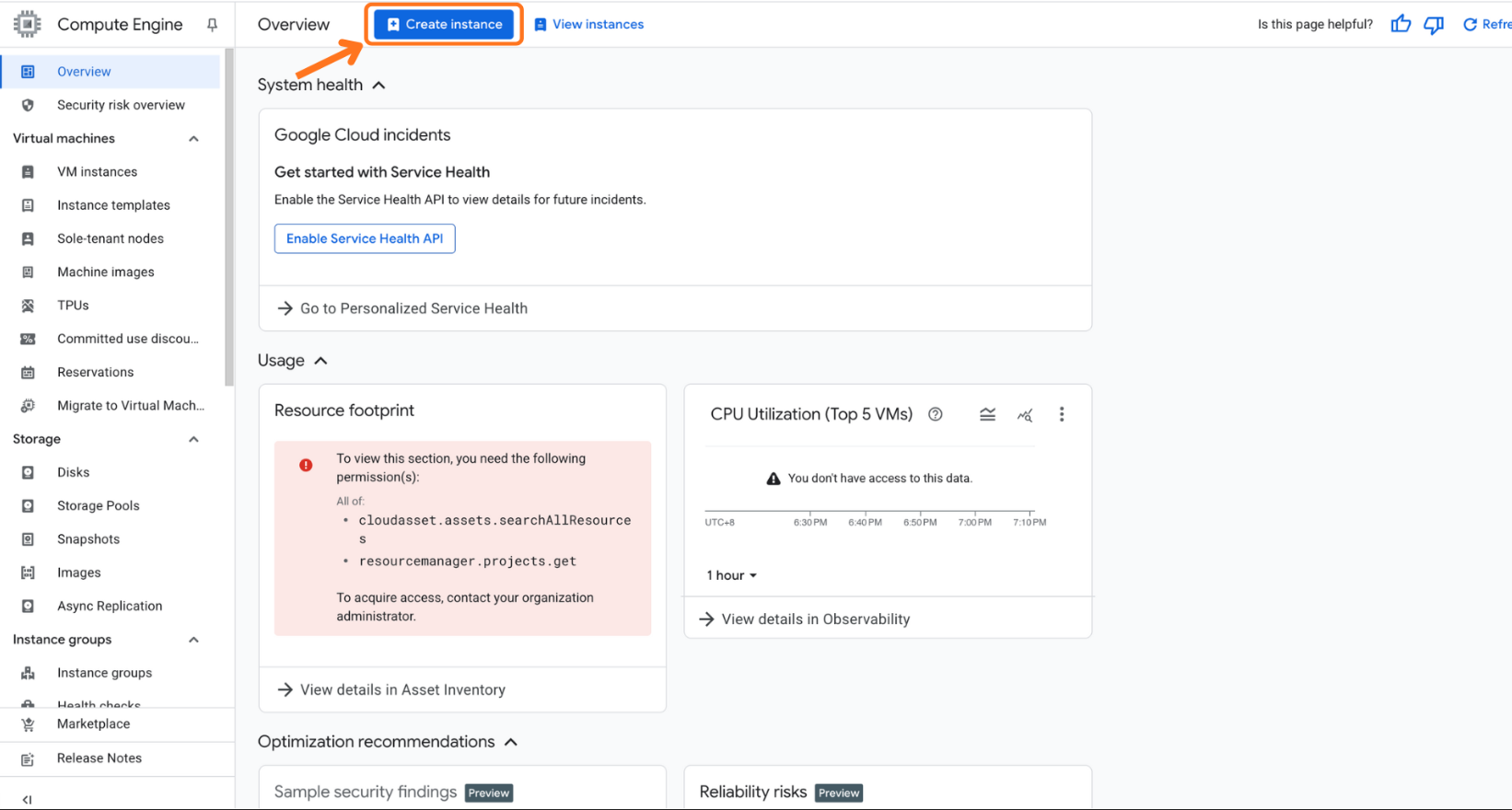Screen dimensions: 1512x810
Task: Open the CPU chart explore metrics icon
Action: tap(1025, 415)
